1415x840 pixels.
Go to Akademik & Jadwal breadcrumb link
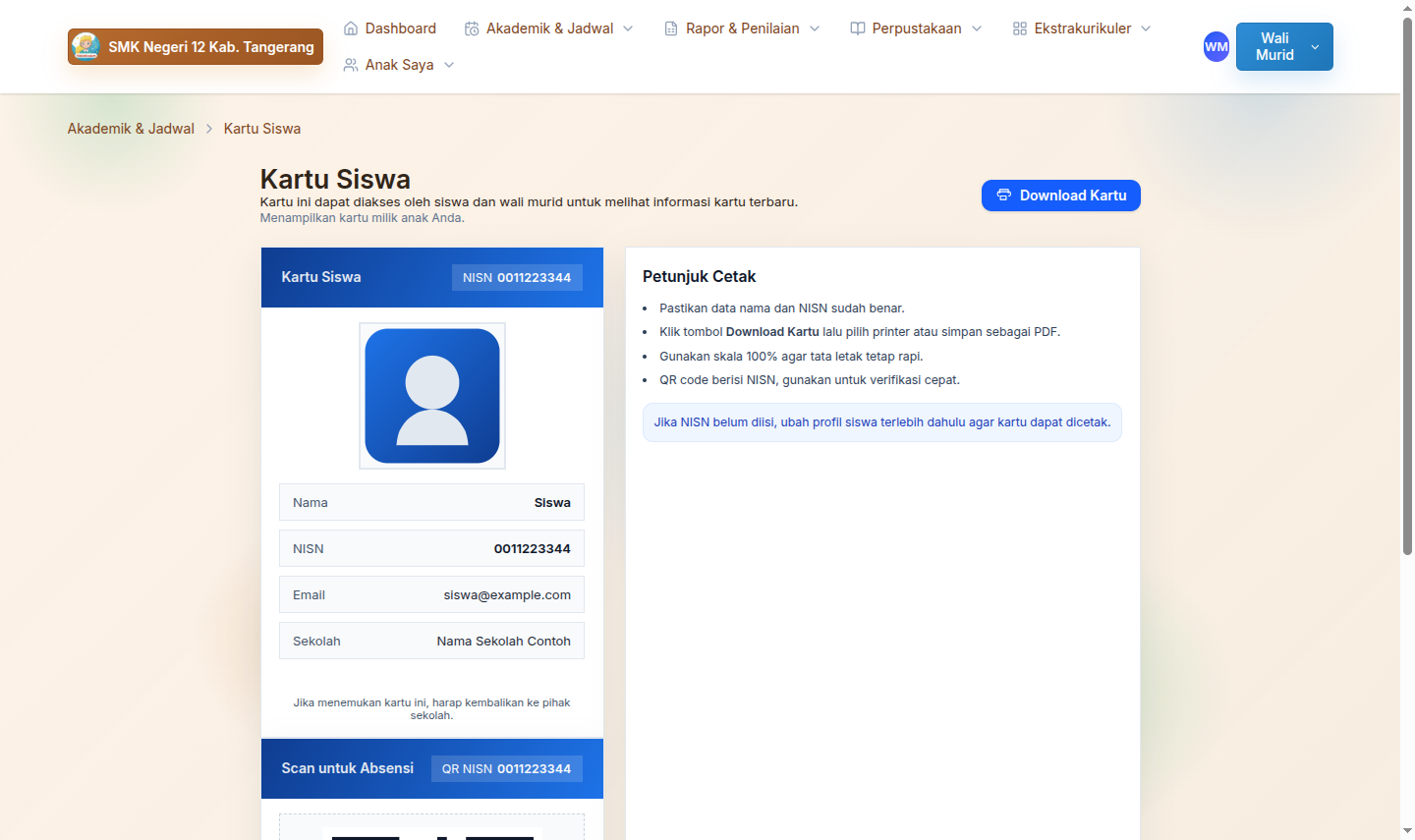(x=131, y=129)
